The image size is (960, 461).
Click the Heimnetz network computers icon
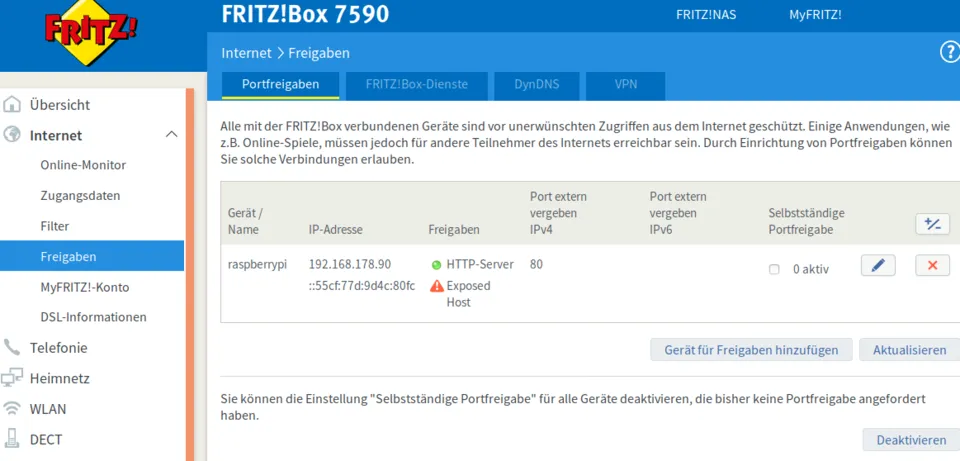pyautogui.click(x=12, y=378)
